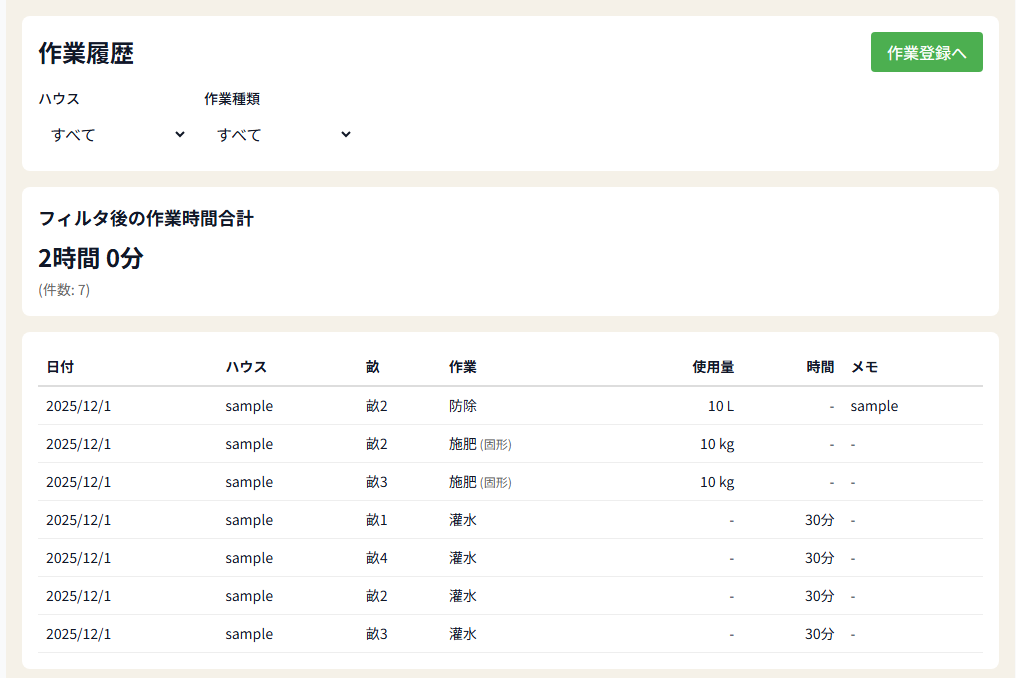This screenshot has width=1016, height=678.
Task: Select 施肥 (固形) entry for 畝3
Action: tap(480, 482)
